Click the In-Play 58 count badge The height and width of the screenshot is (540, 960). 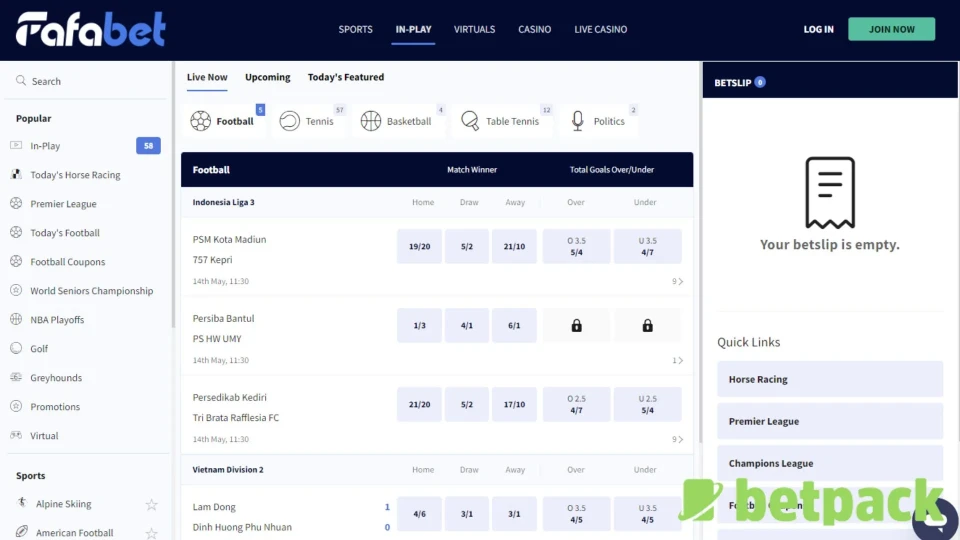tap(148, 146)
